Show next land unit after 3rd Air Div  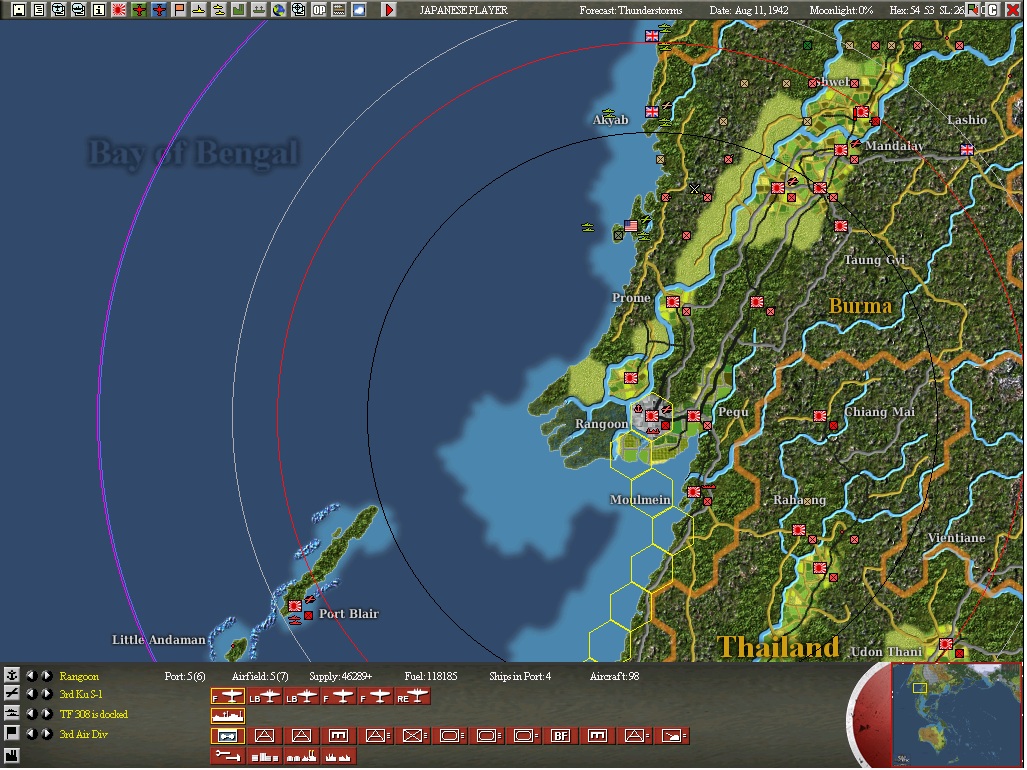click(47, 734)
